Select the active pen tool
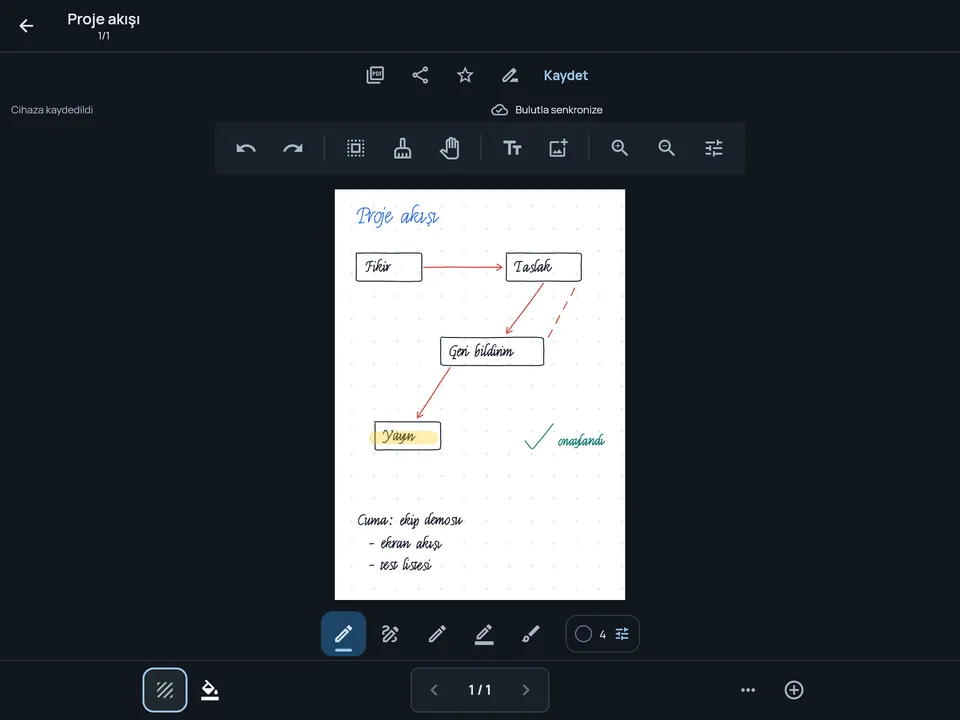 pos(343,634)
